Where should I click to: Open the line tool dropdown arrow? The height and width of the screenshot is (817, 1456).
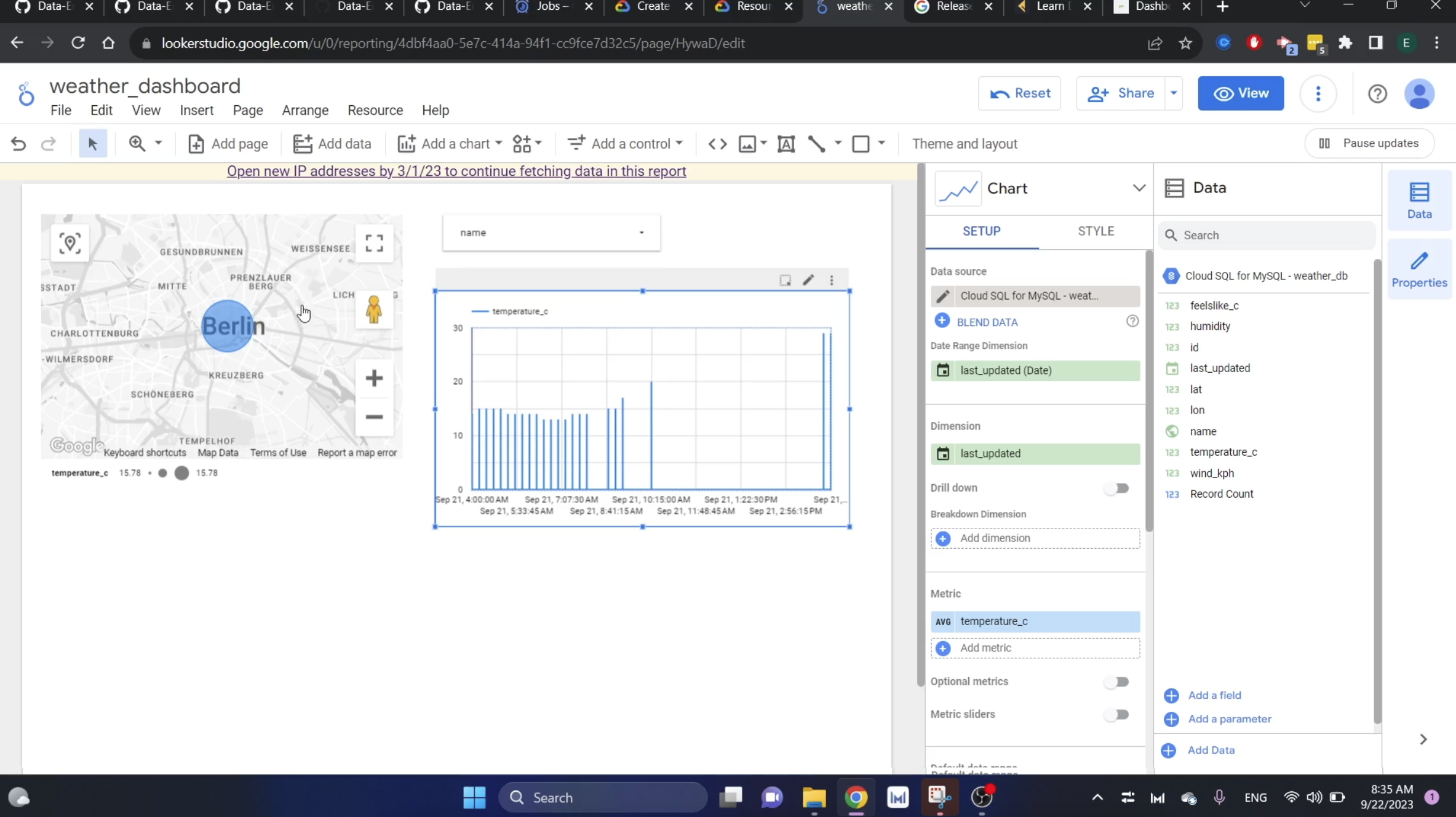[837, 143]
